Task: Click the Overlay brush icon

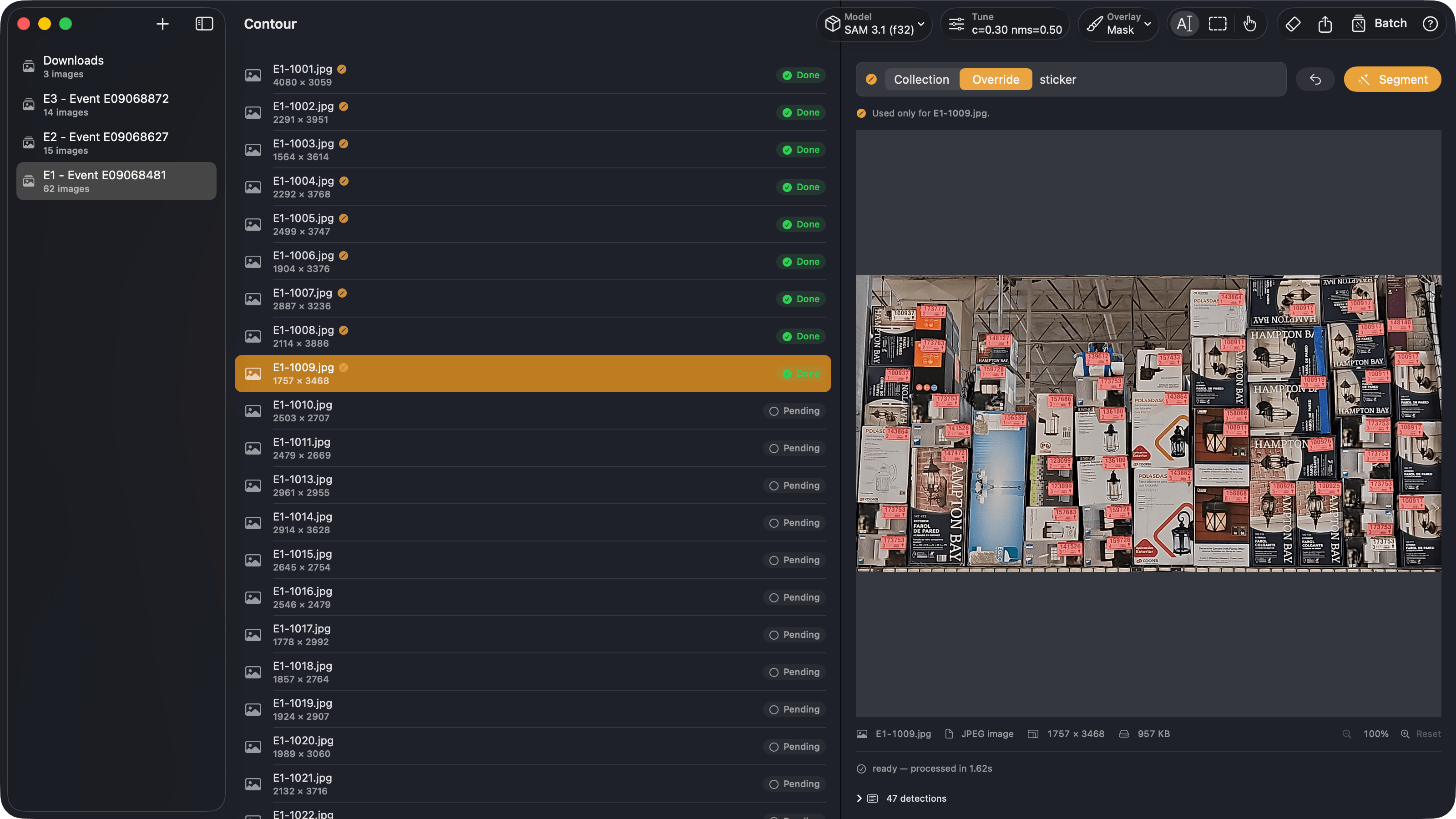Action: pos(1094,24)
